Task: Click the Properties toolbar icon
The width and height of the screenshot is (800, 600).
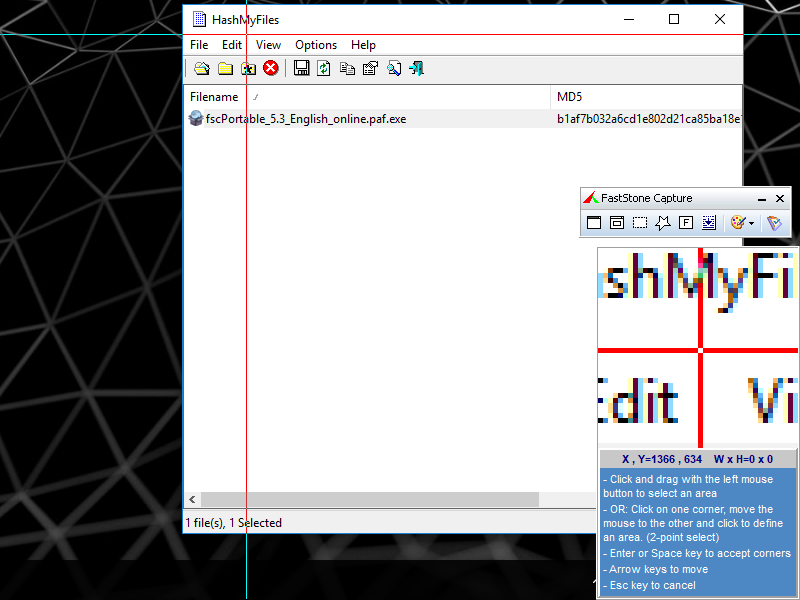Action: point(370,68)
